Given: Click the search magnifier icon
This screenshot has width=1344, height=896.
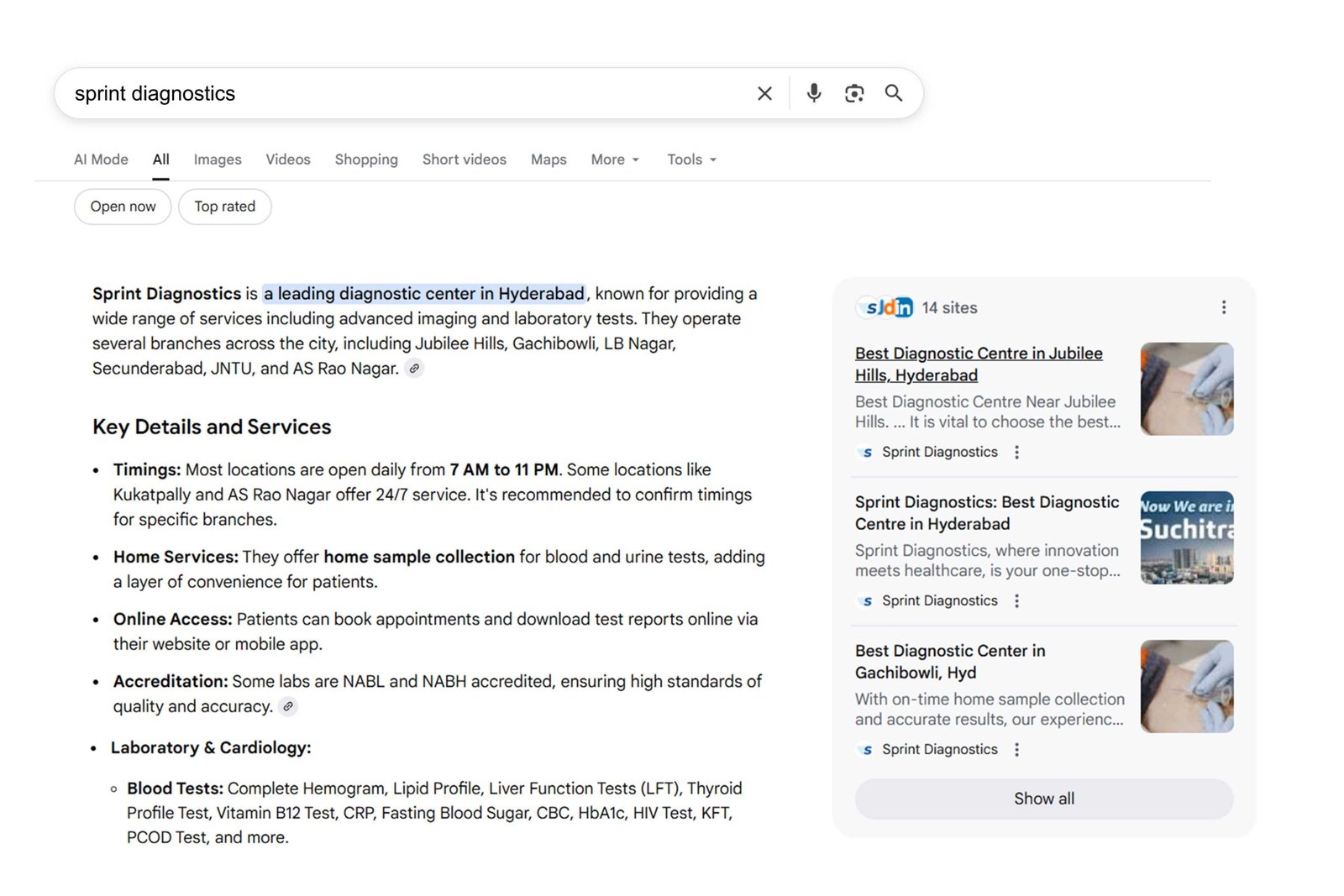Looking at the screenshot, I should (893, 93).
